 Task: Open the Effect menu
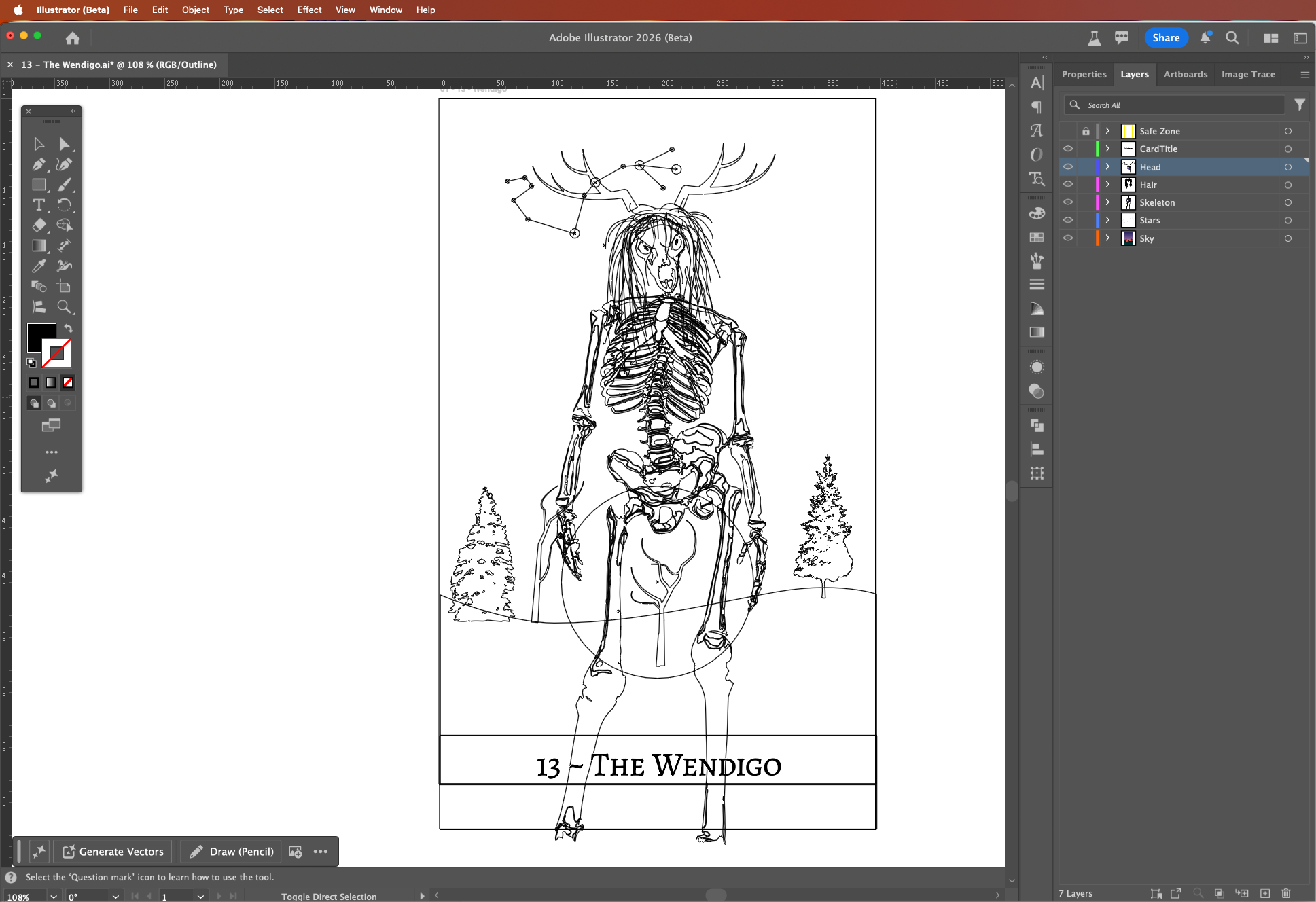click(x=309, y=10)
